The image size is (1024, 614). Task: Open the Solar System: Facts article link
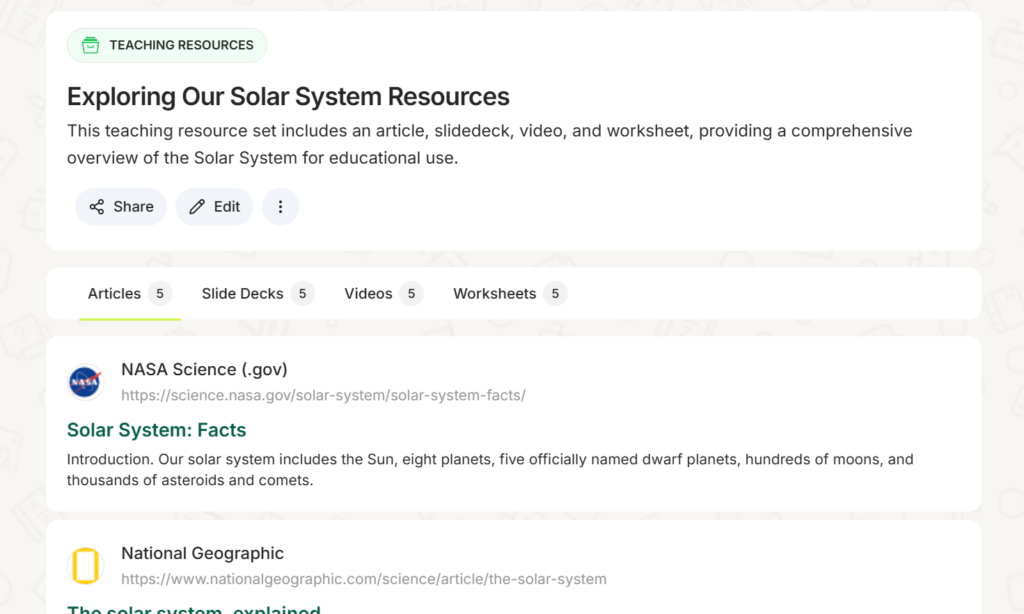[156, 430]
